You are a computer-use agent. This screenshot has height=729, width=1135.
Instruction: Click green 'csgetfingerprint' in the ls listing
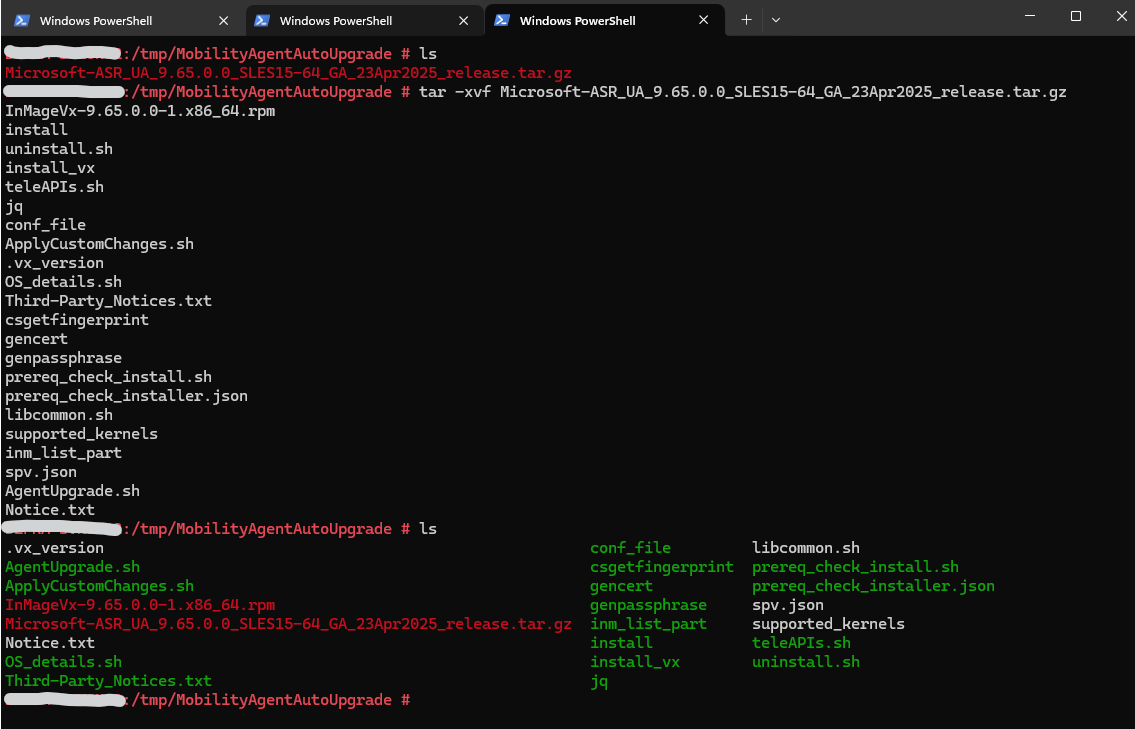(662, 567)
